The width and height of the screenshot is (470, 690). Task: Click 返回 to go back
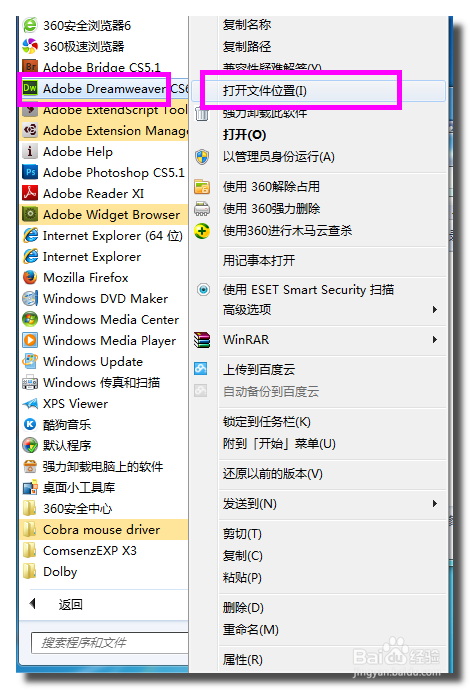(70, 605)
